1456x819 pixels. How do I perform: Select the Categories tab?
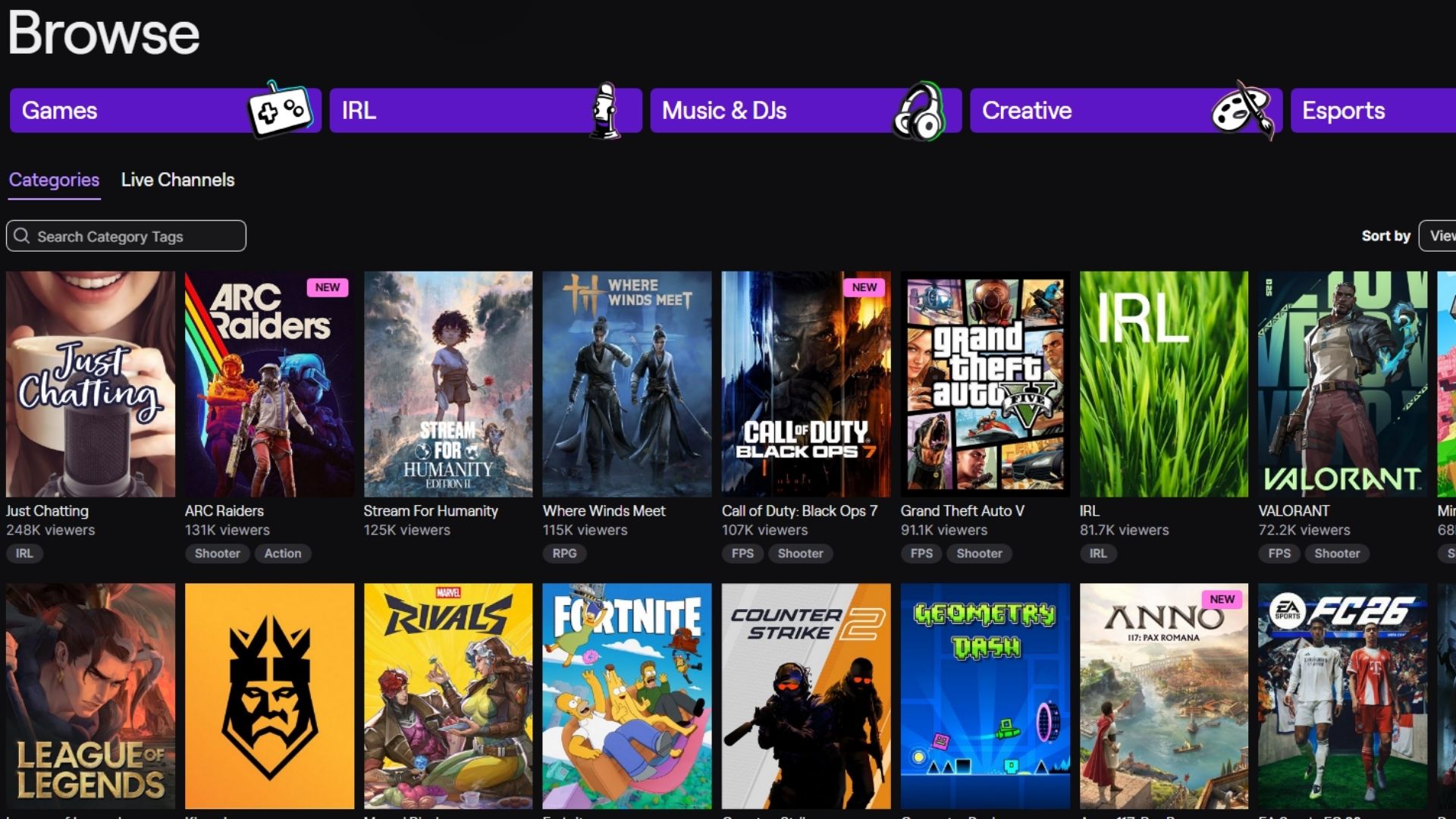tap(54, 180)
